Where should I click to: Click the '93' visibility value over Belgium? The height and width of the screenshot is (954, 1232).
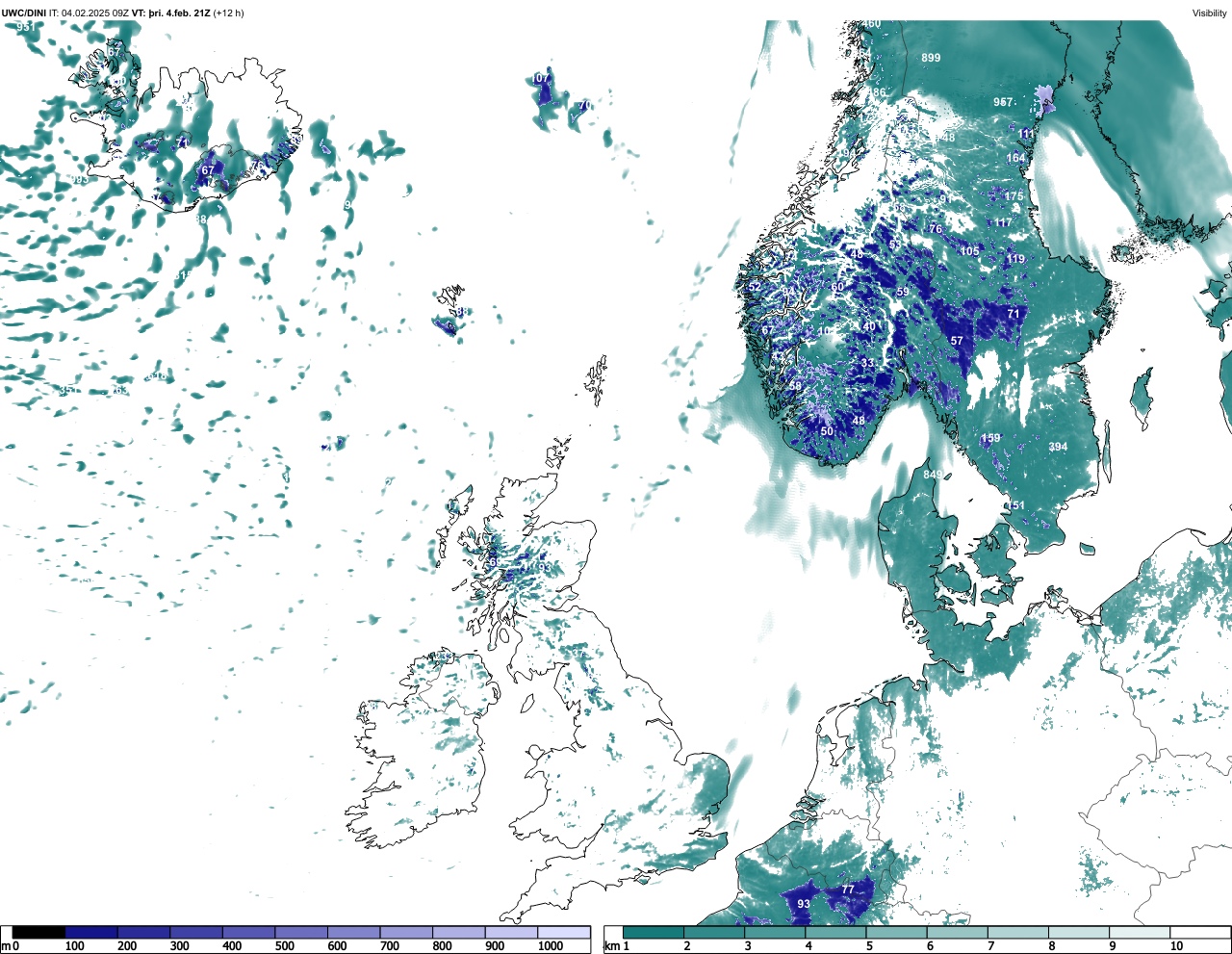point(804,904)
